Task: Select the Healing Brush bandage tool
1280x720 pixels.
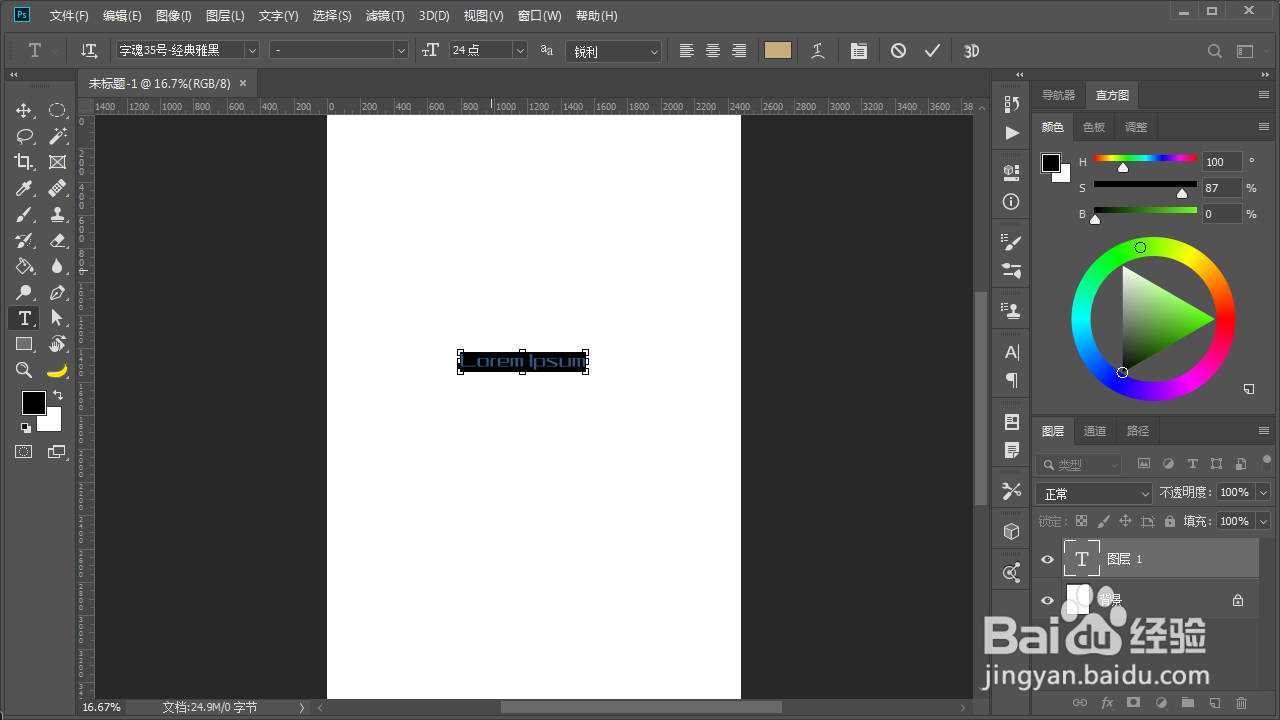Action: pyautogui.click(x=57, y=188)
